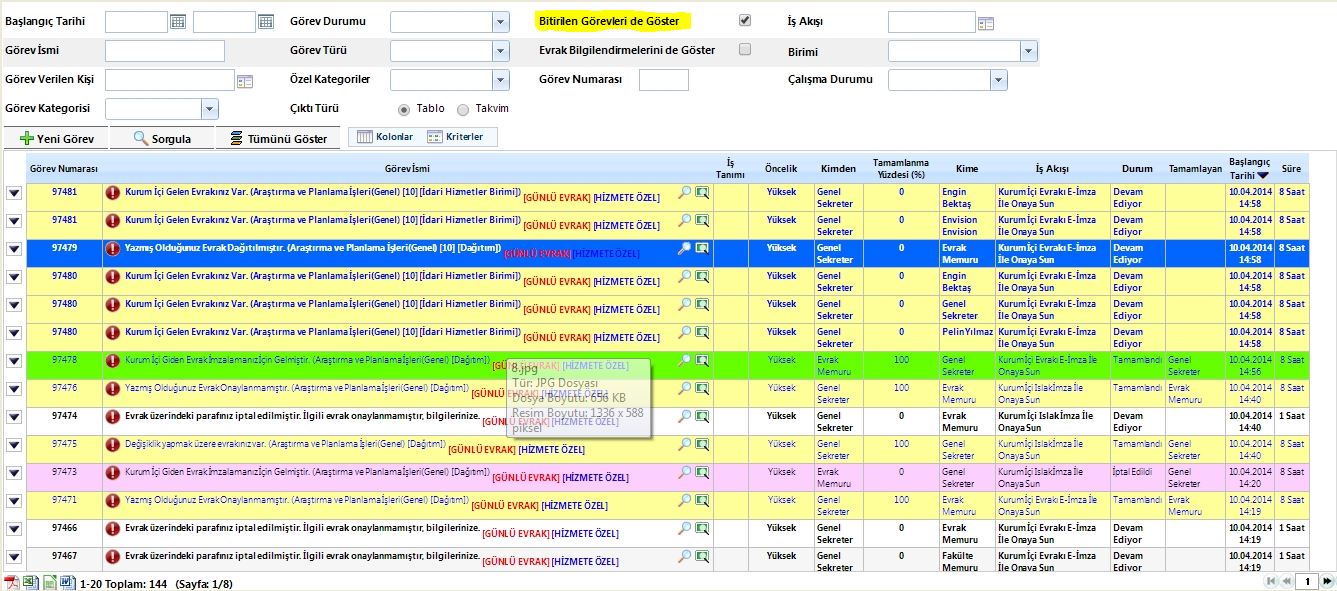Click the magnifier icon in row 97473
Viewport: 1337px width, 591px height.
(x=684, y=472)
